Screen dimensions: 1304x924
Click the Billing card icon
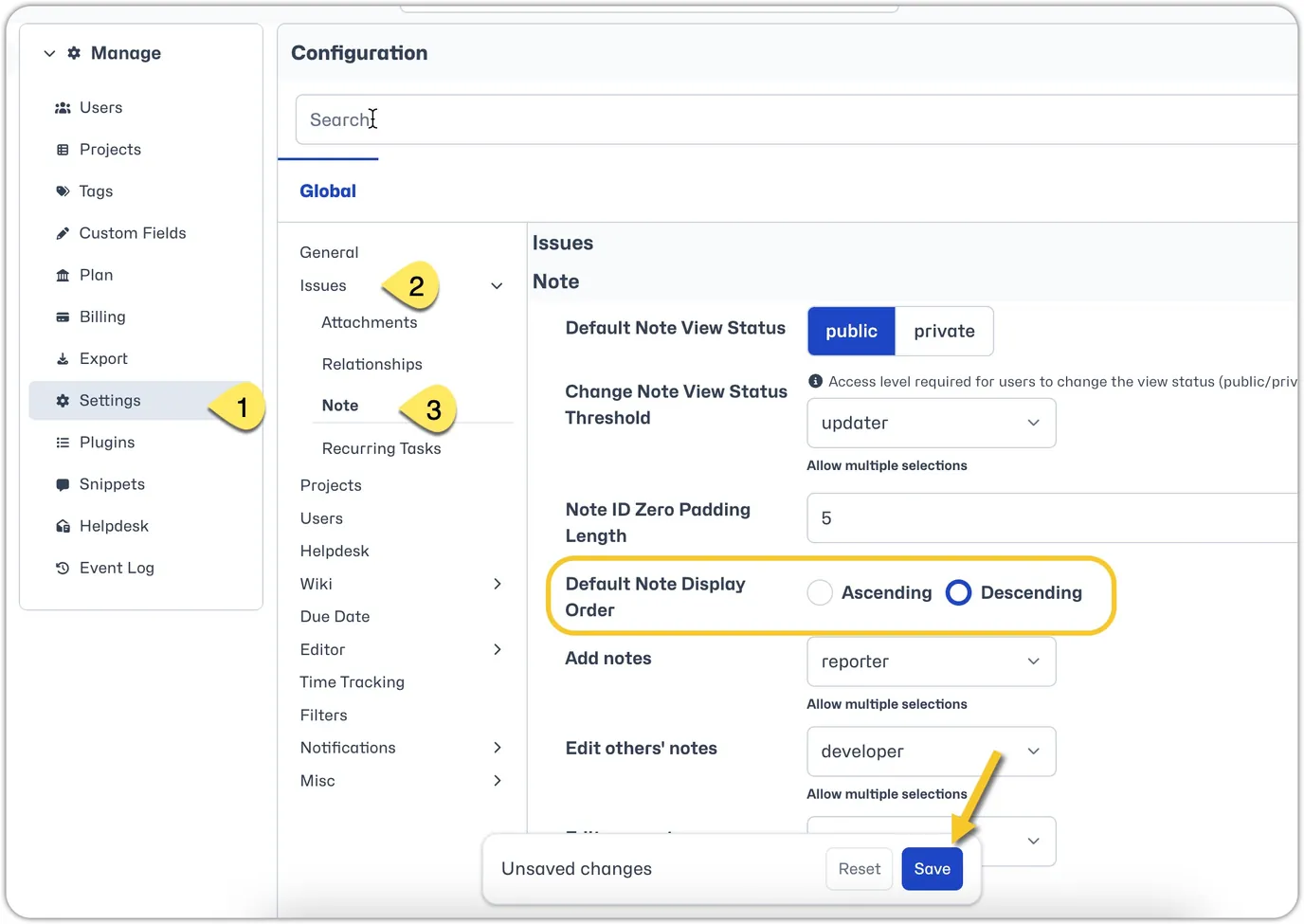pos(63,317)
